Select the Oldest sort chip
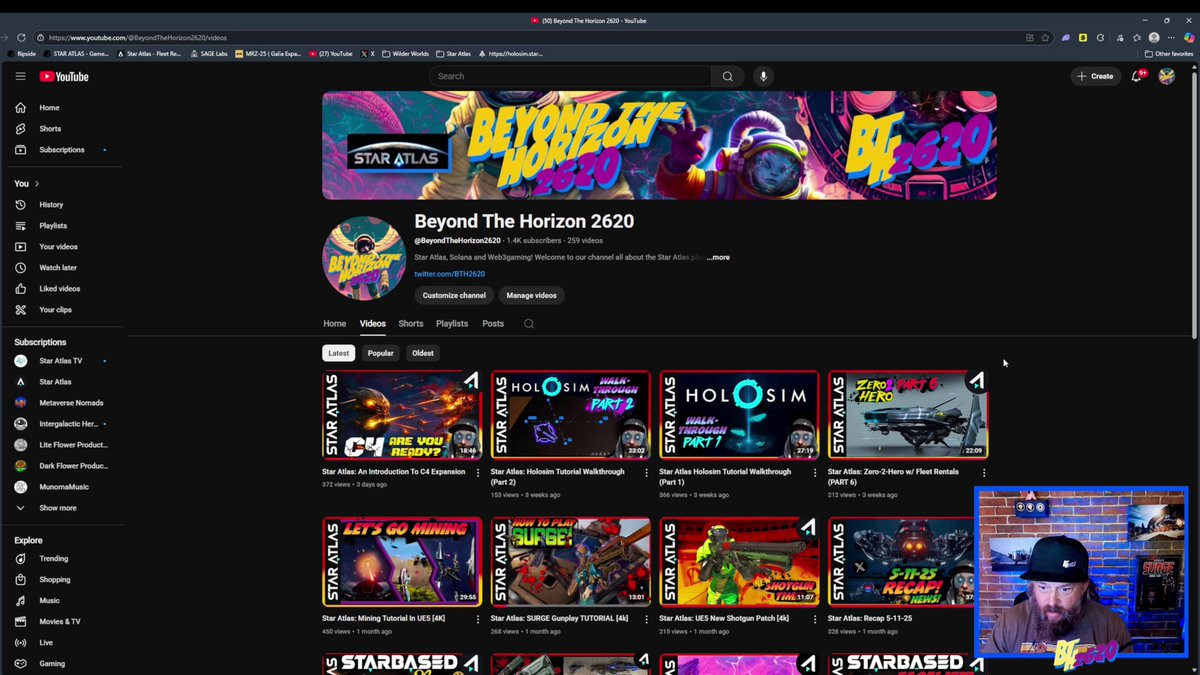The height and width of the screenshot is (675, 1200). [x=423, y=353]
